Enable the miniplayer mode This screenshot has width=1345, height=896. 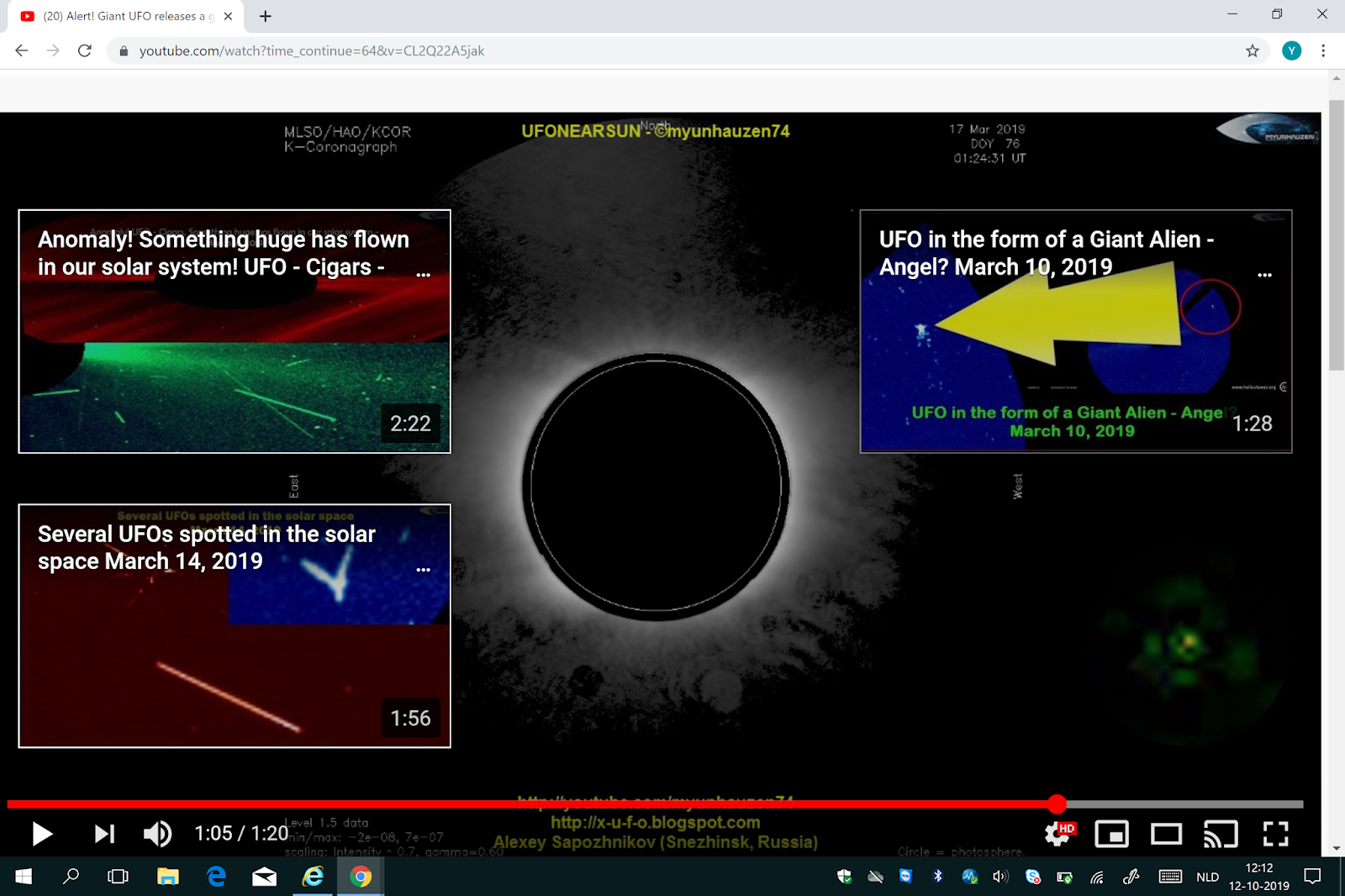(x=1111, y=834)
